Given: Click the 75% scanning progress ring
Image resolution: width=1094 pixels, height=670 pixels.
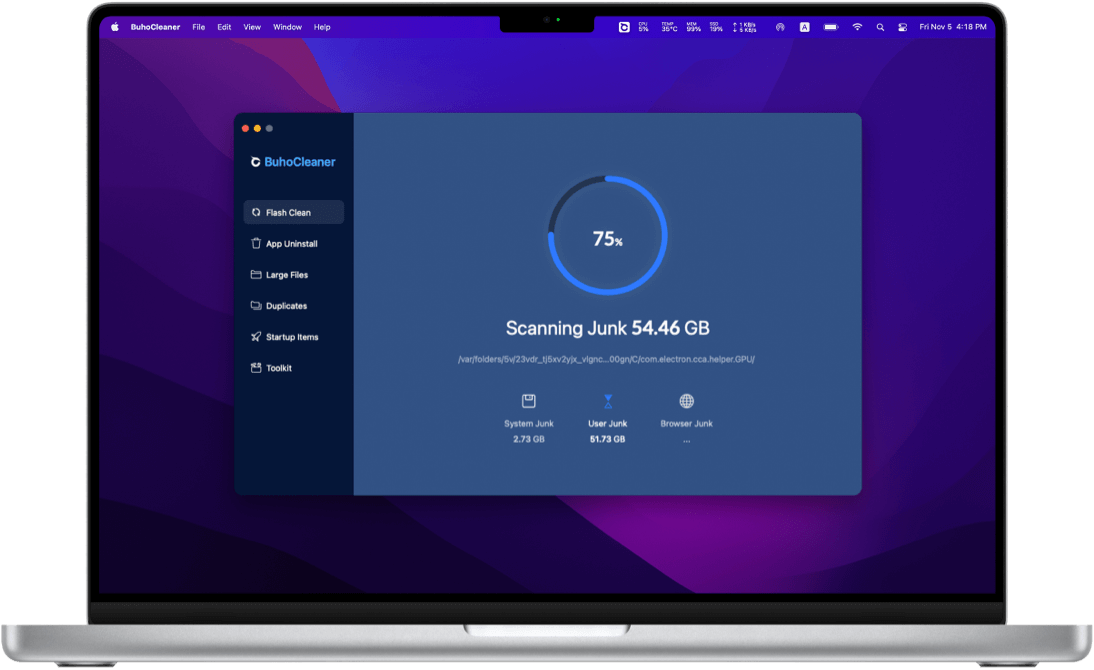Looking at the screenshot, I should coord(608,235).
